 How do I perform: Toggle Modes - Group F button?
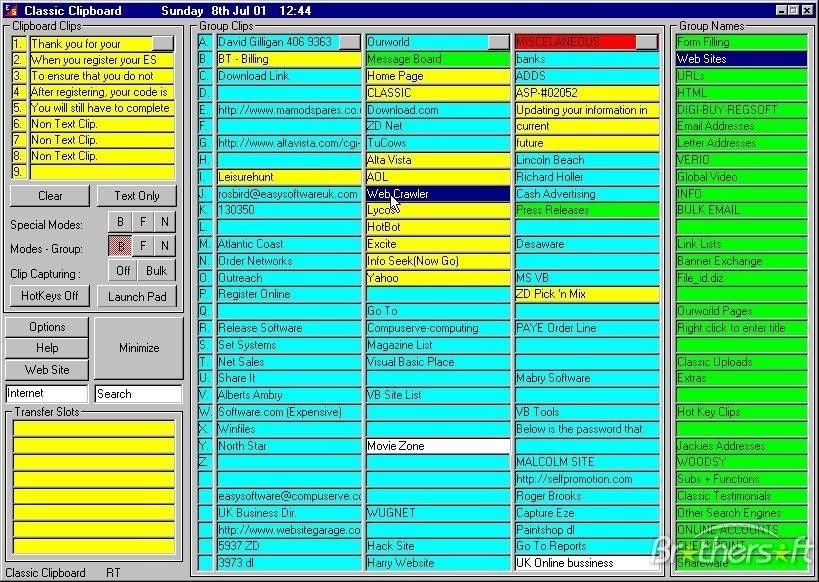[x=143, y=246]
